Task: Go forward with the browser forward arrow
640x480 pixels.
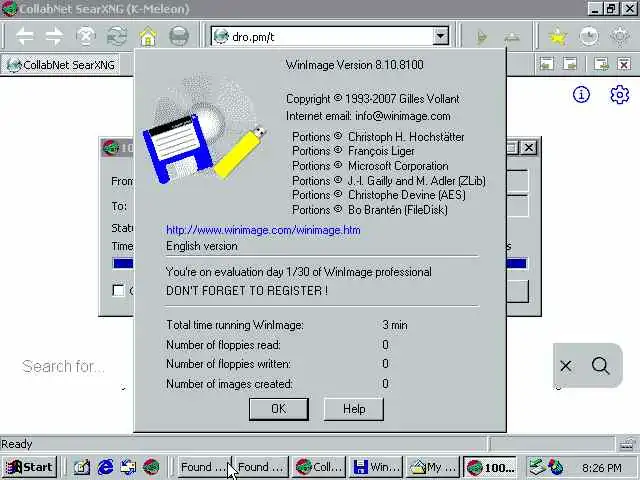Action: pos(54,37)
